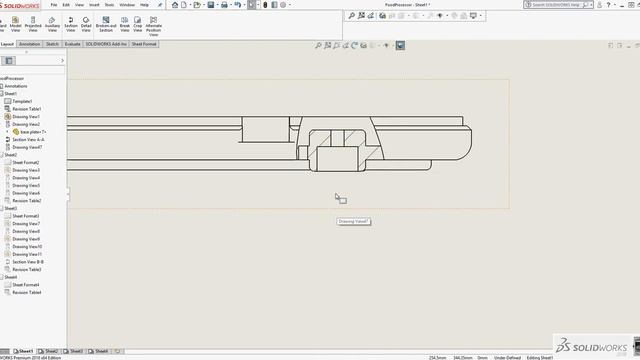This screenshot has height=360, width=640.
Task: Open the display monitor dropdown in floating toolbar
Action: (x=480, y=16)
